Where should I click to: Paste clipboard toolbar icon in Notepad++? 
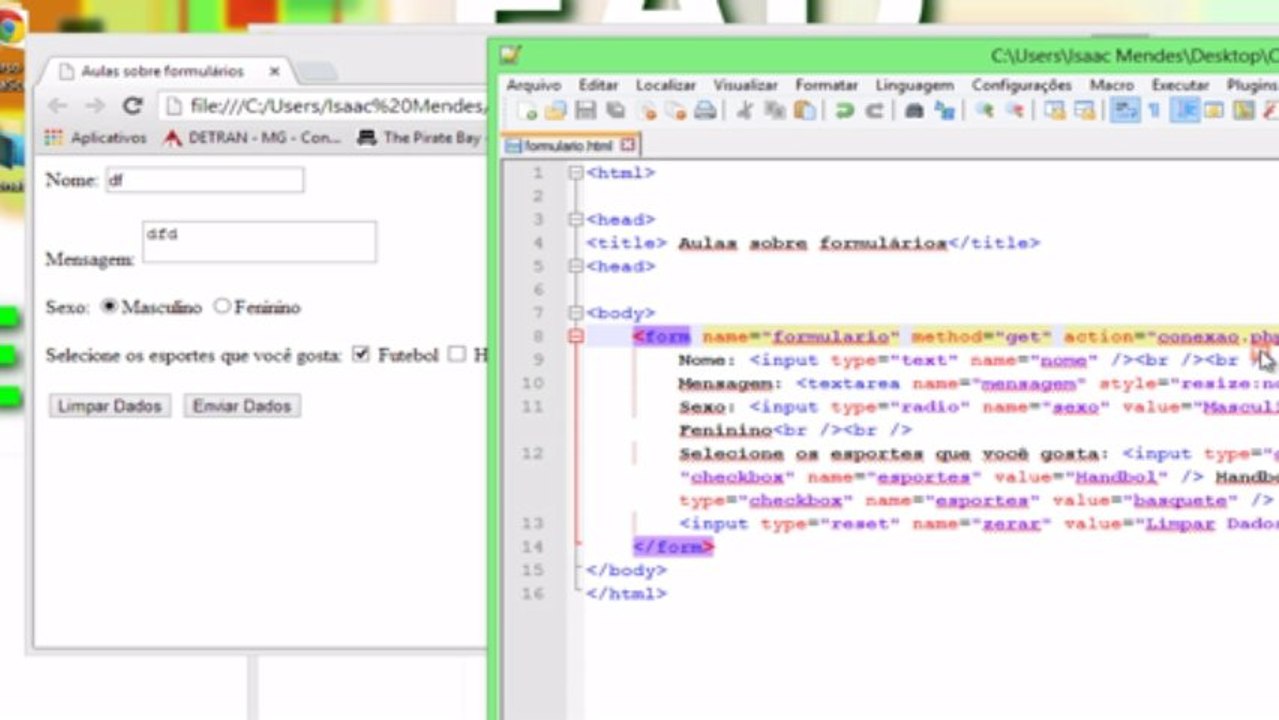pos(805,110)
